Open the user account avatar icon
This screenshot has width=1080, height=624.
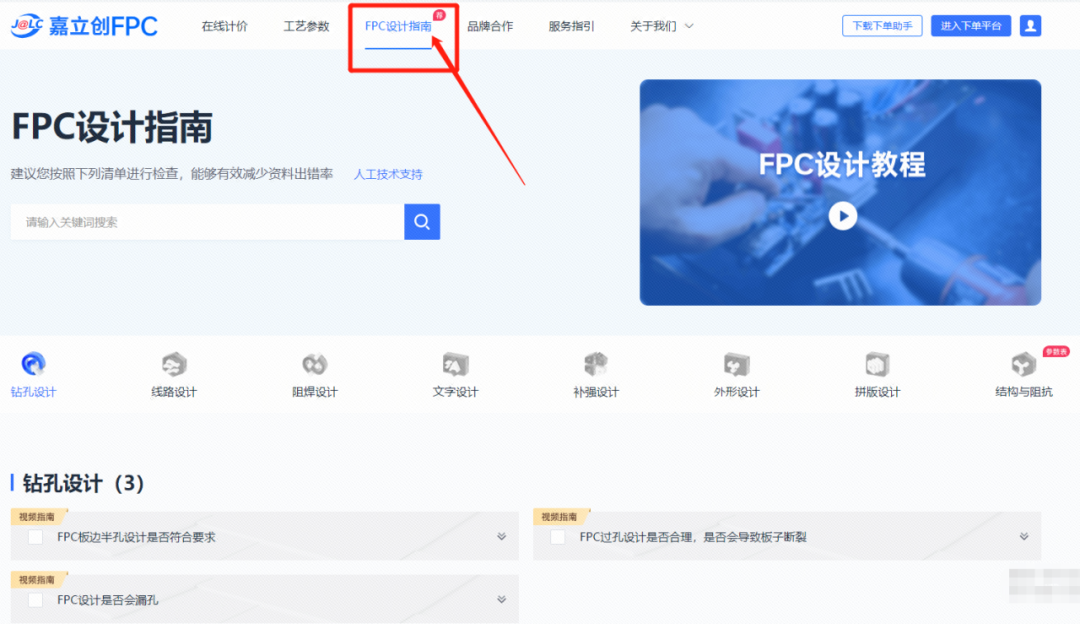click(1030, 26)
